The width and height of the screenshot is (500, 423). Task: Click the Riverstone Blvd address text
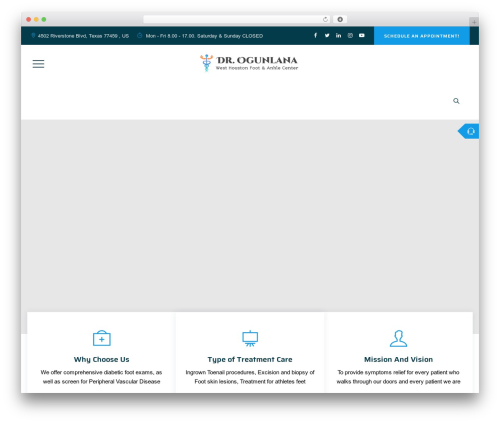[x=83, y=36]
